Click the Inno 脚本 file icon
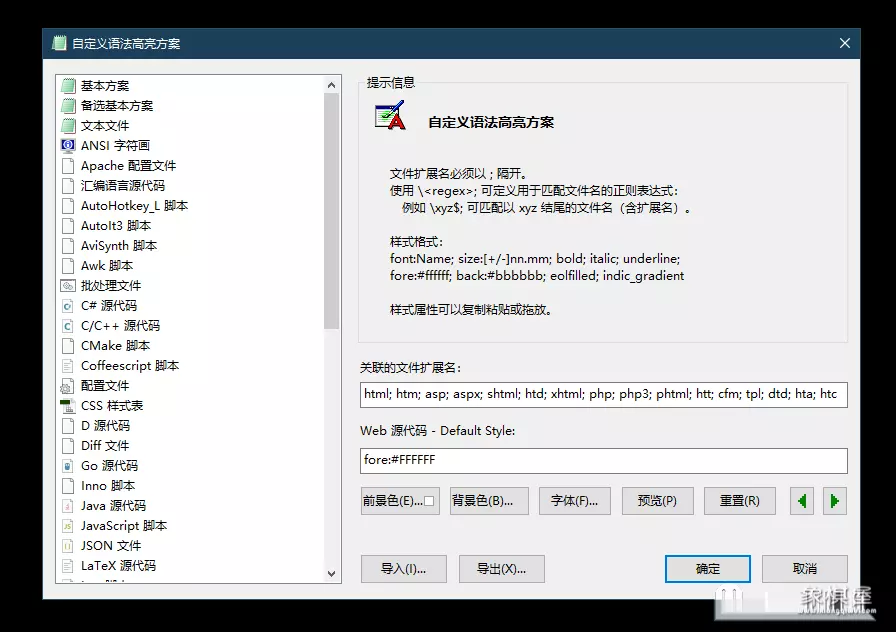 point(68,486)
